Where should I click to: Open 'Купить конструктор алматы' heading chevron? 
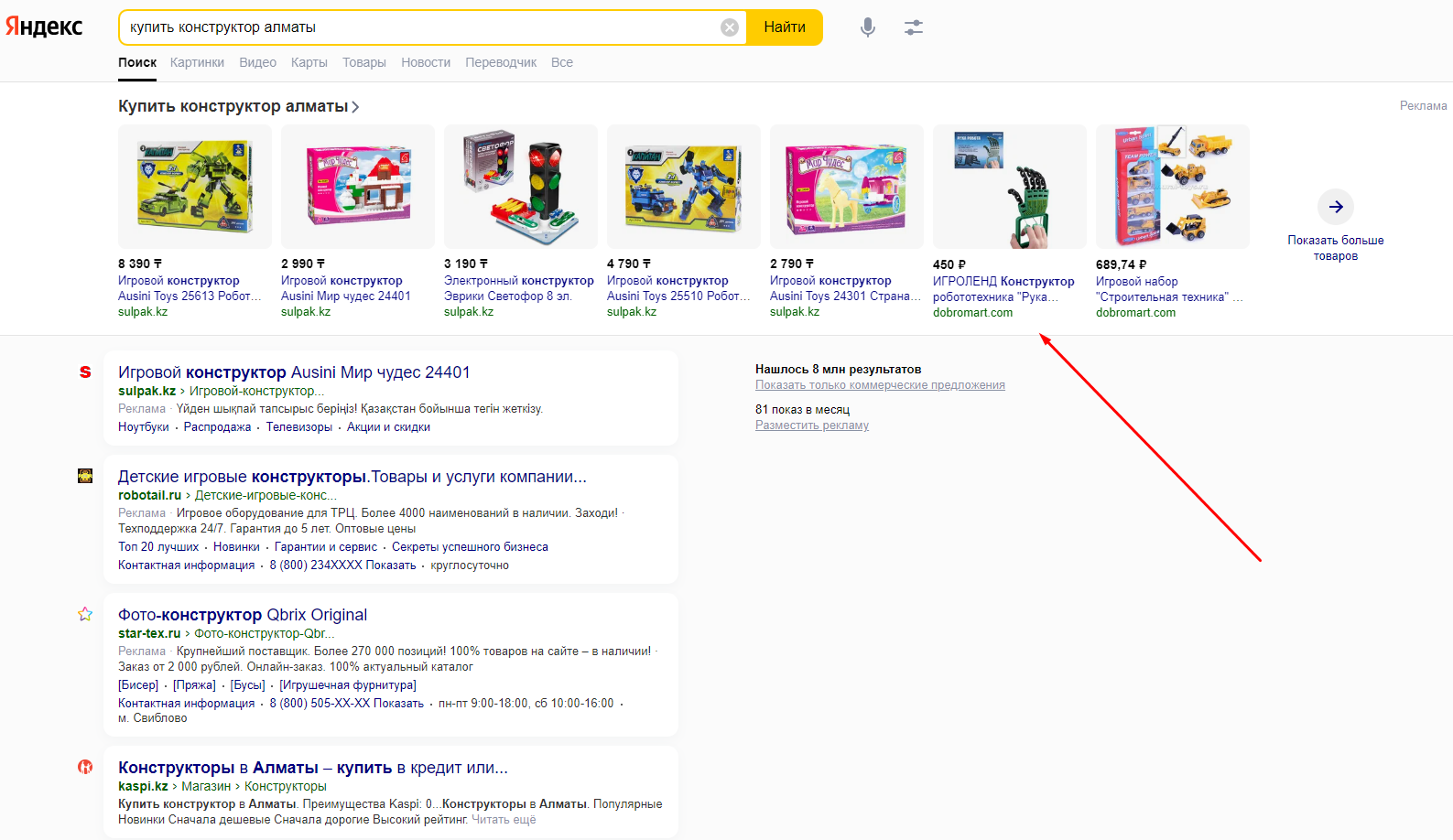(355, 107)
